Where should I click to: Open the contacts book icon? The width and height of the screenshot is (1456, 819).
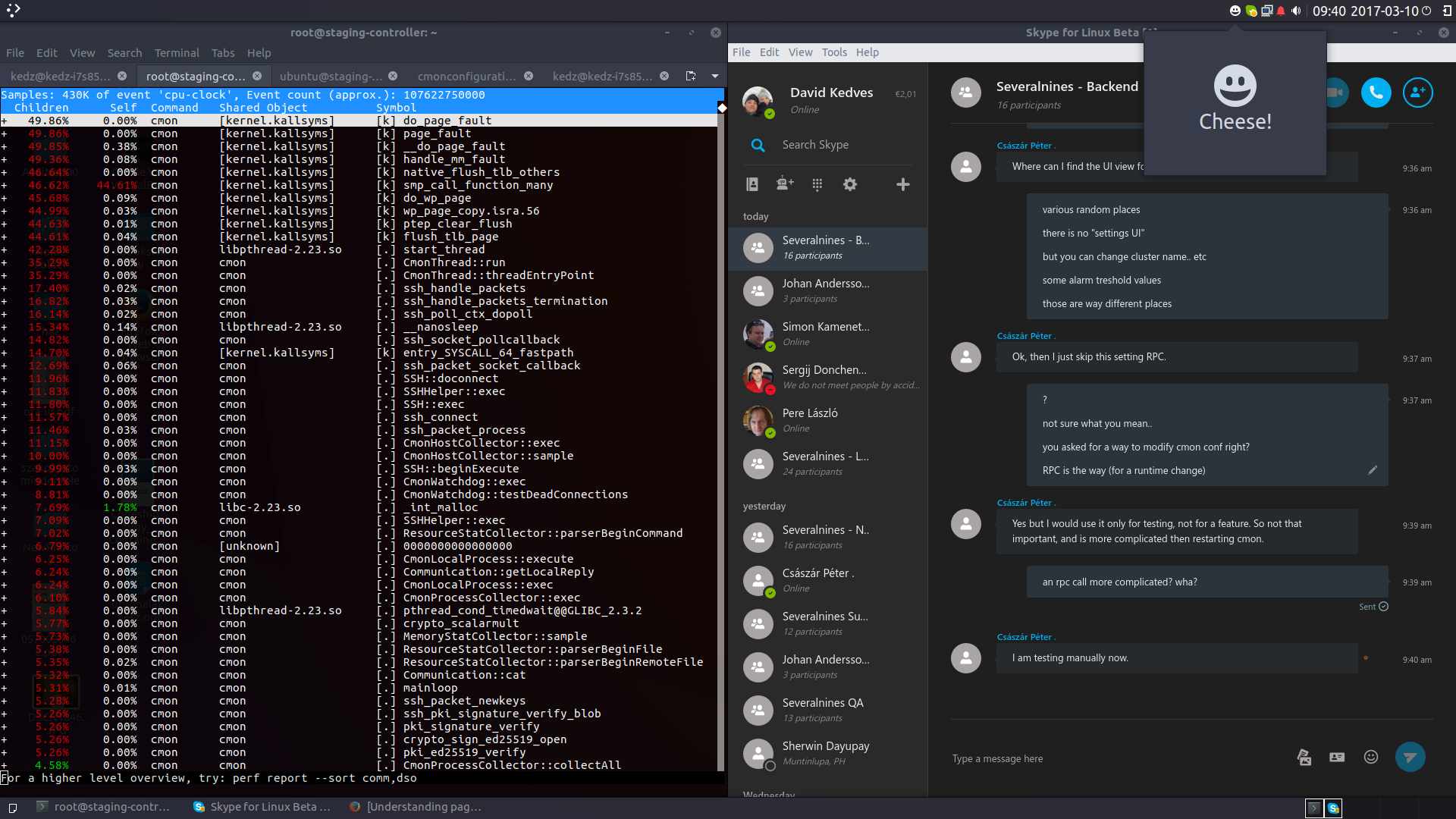tap(752, 184)
